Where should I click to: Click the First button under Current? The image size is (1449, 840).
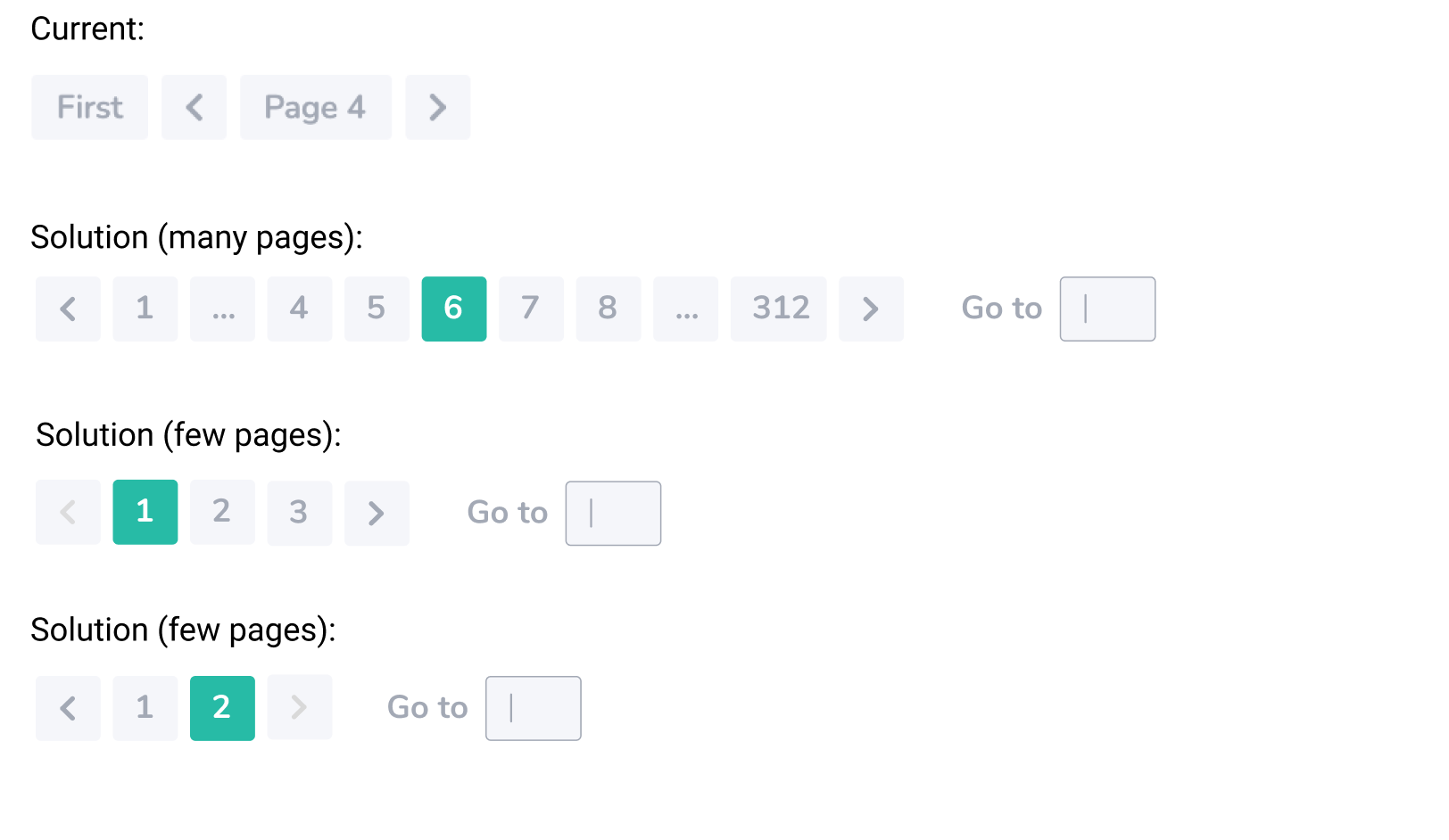[89, 107]
